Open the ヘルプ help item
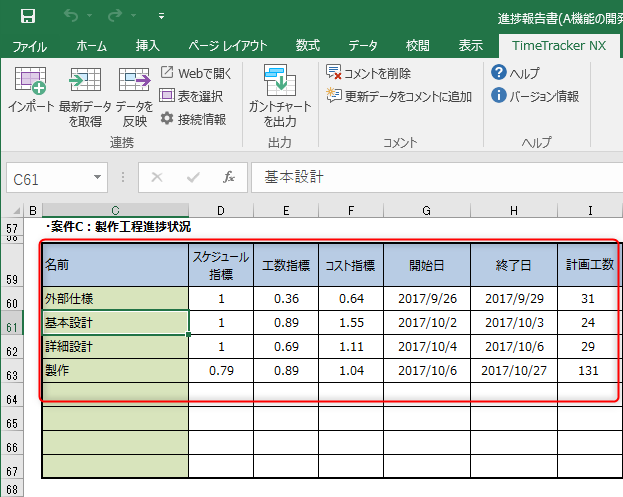 click(x=516, y=73)
